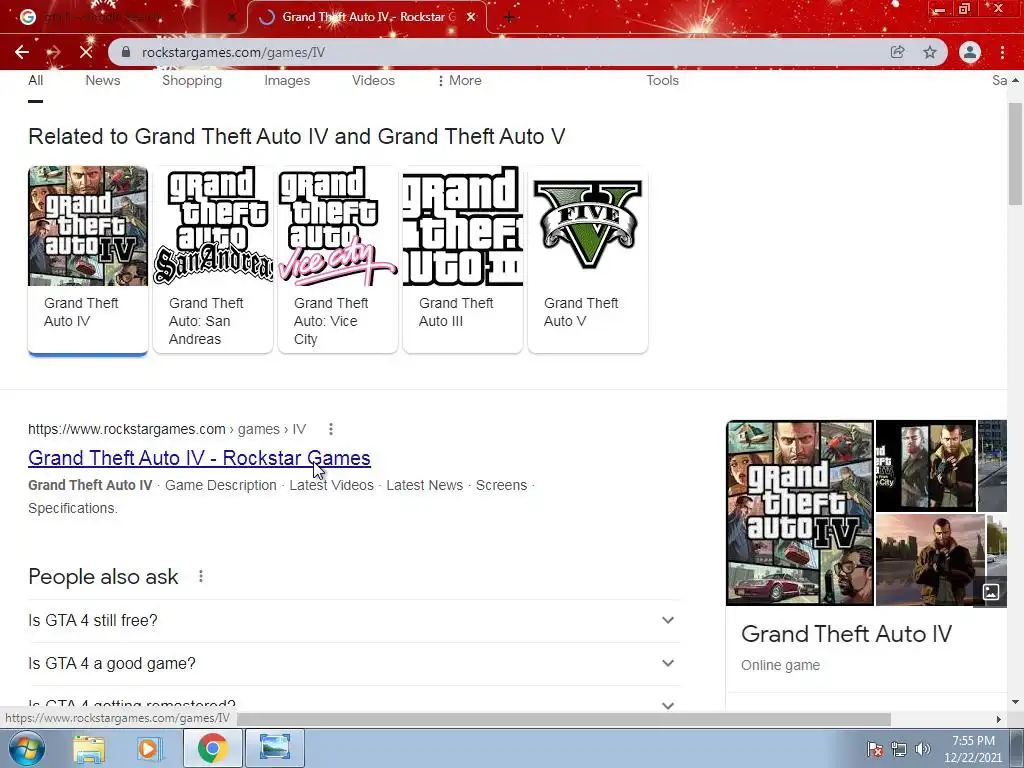
Task: Open the network tray icon
Action: (899, 749)
